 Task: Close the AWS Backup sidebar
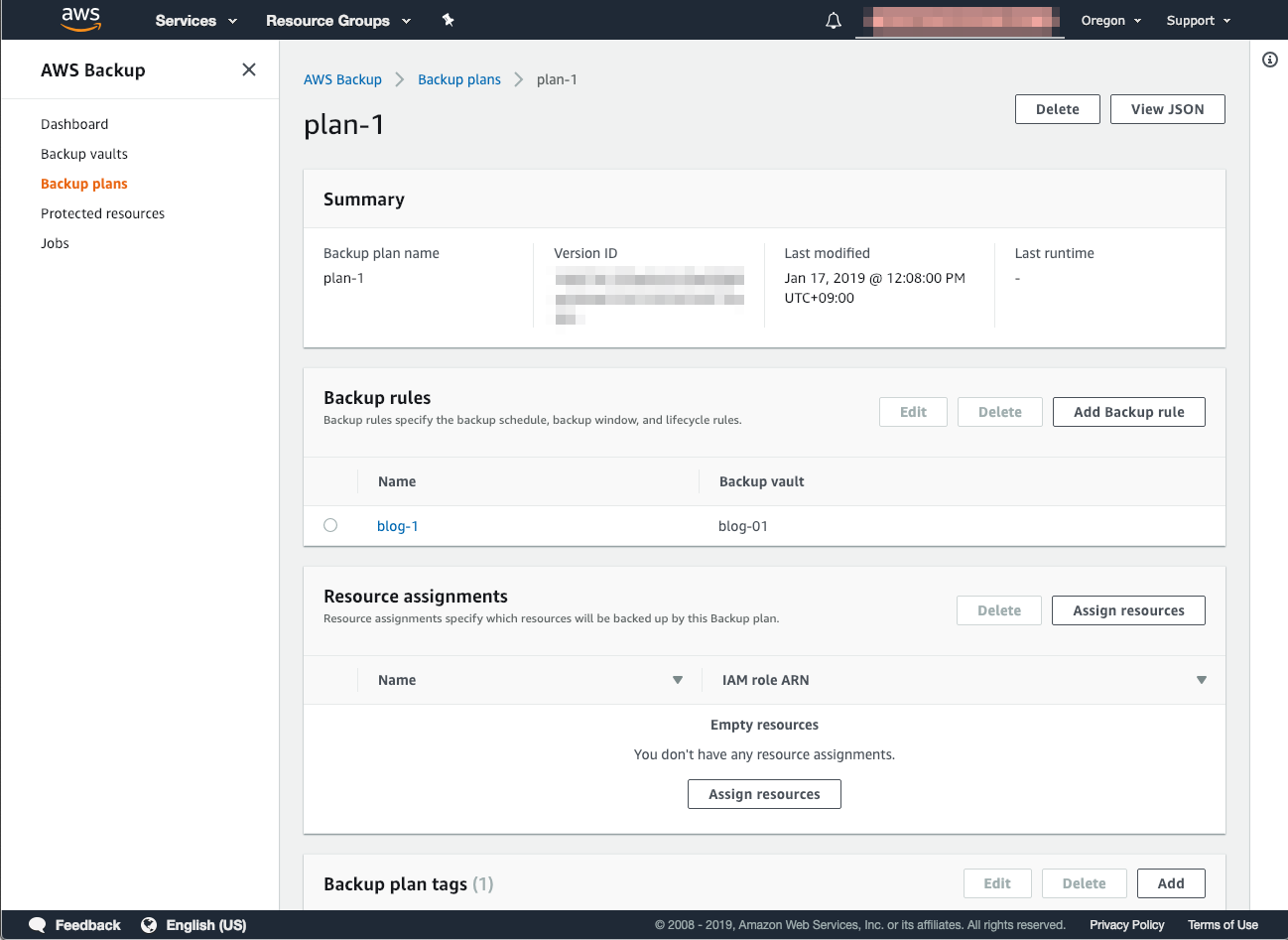pyautogui.click(x=248, y=69)
